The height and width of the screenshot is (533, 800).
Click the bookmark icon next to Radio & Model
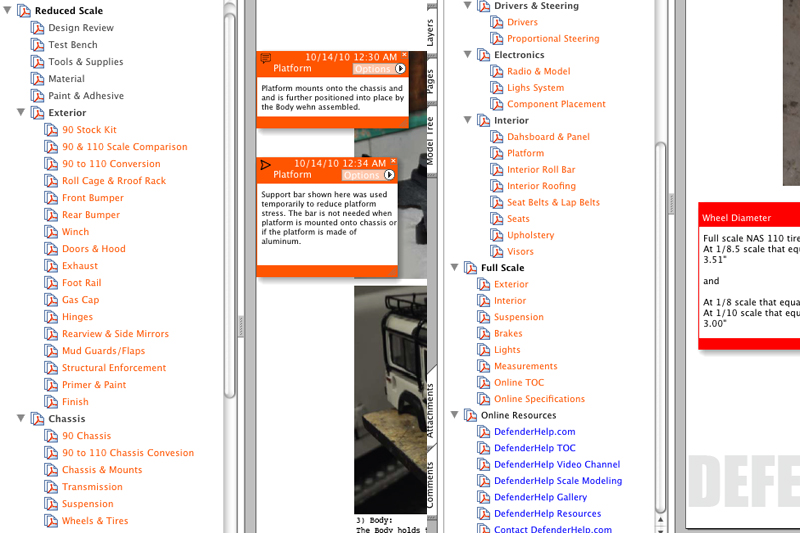tap(496, 71)
